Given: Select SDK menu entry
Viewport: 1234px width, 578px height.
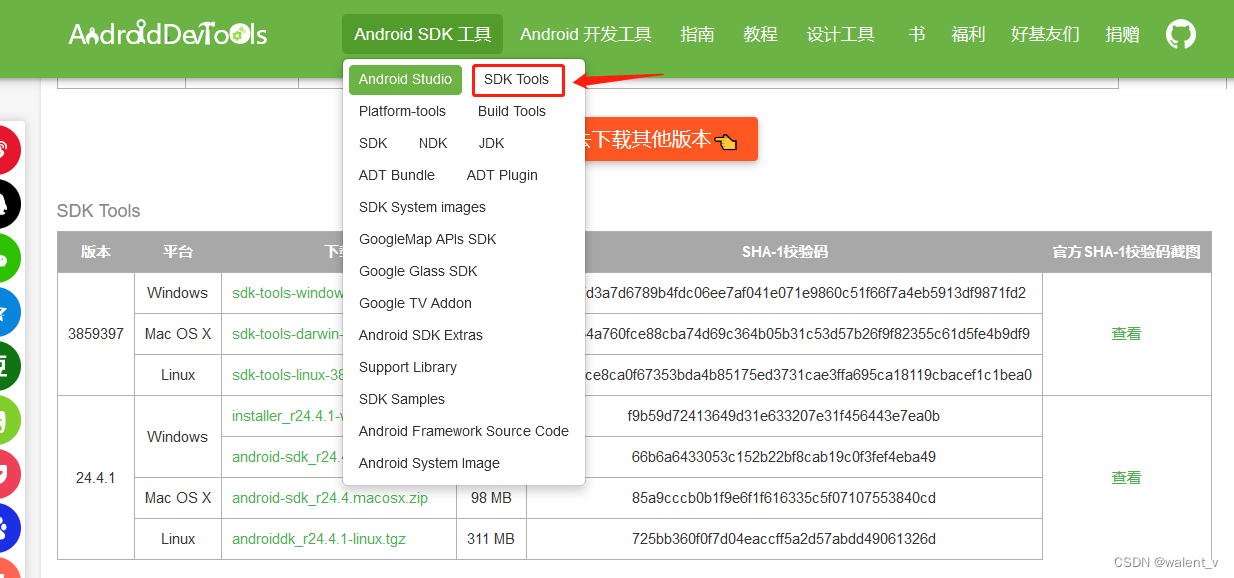Looking at the screenshot, I should (373, 143).
